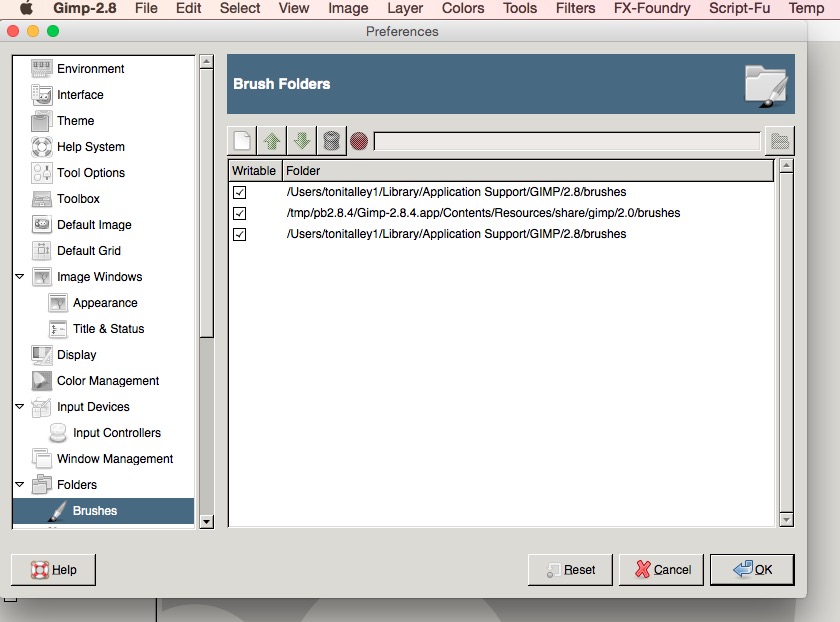Screen dimensions: 840x622
Task: Click the Brushes paintbrush icon
Action: 58,511
